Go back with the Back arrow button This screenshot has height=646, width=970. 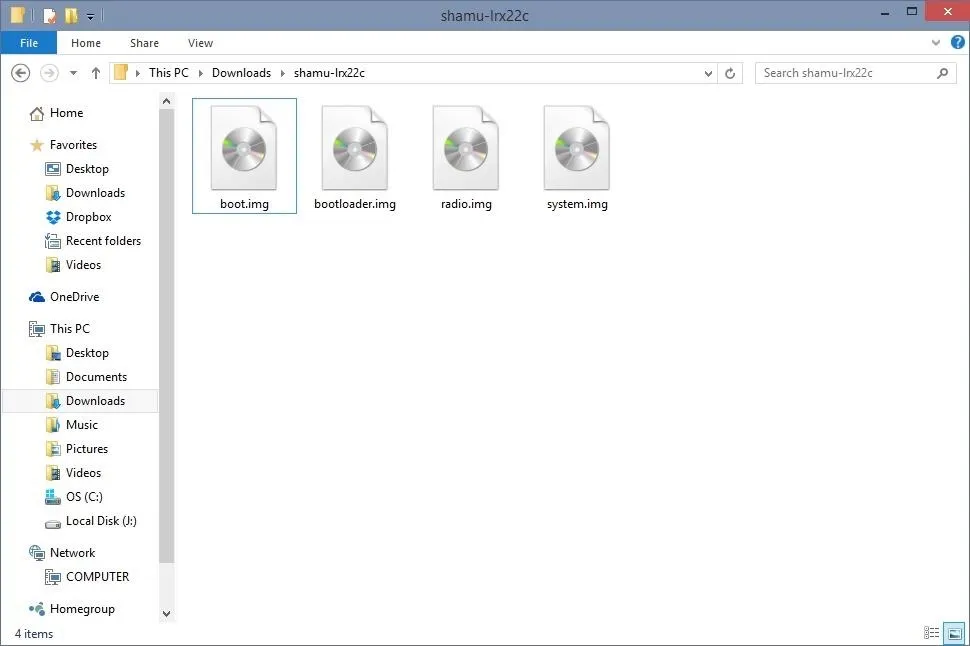click(20, 73)
